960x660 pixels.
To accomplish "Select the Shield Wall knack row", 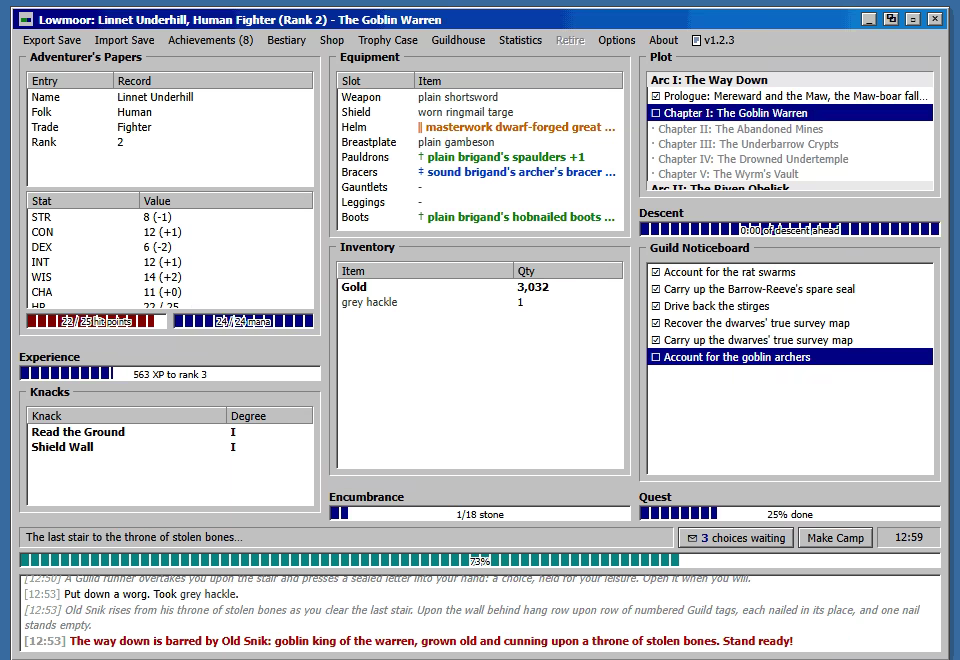I will (170, 447).
